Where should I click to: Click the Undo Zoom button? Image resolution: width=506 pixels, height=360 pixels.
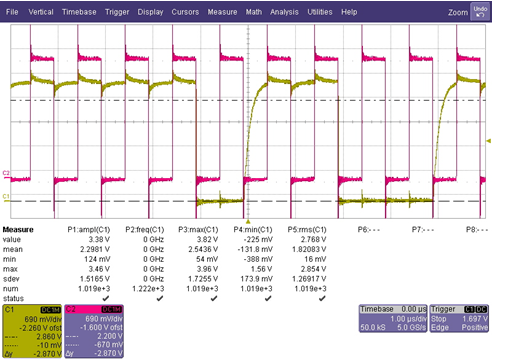pos(480,12)
